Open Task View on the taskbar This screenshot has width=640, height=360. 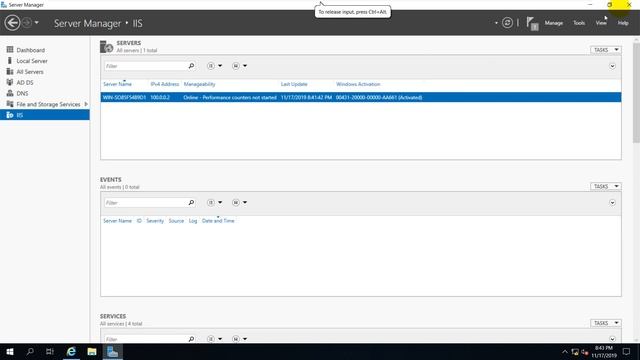point(50,351)
